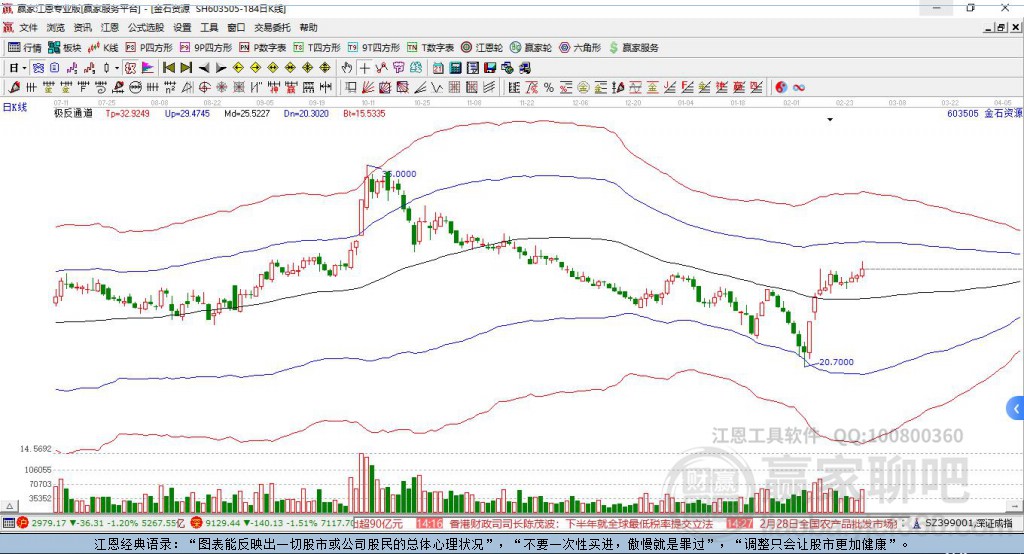
Task: Jump to first bar with green skip-back icon
Action: (168, 68)
